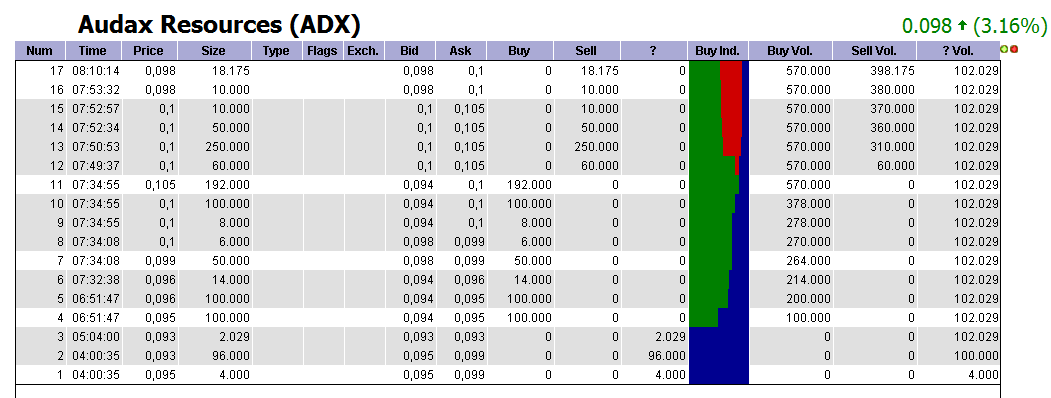Sort by the Sell column header
This screenshot has width=1051, height=398.
click(586, 51)
